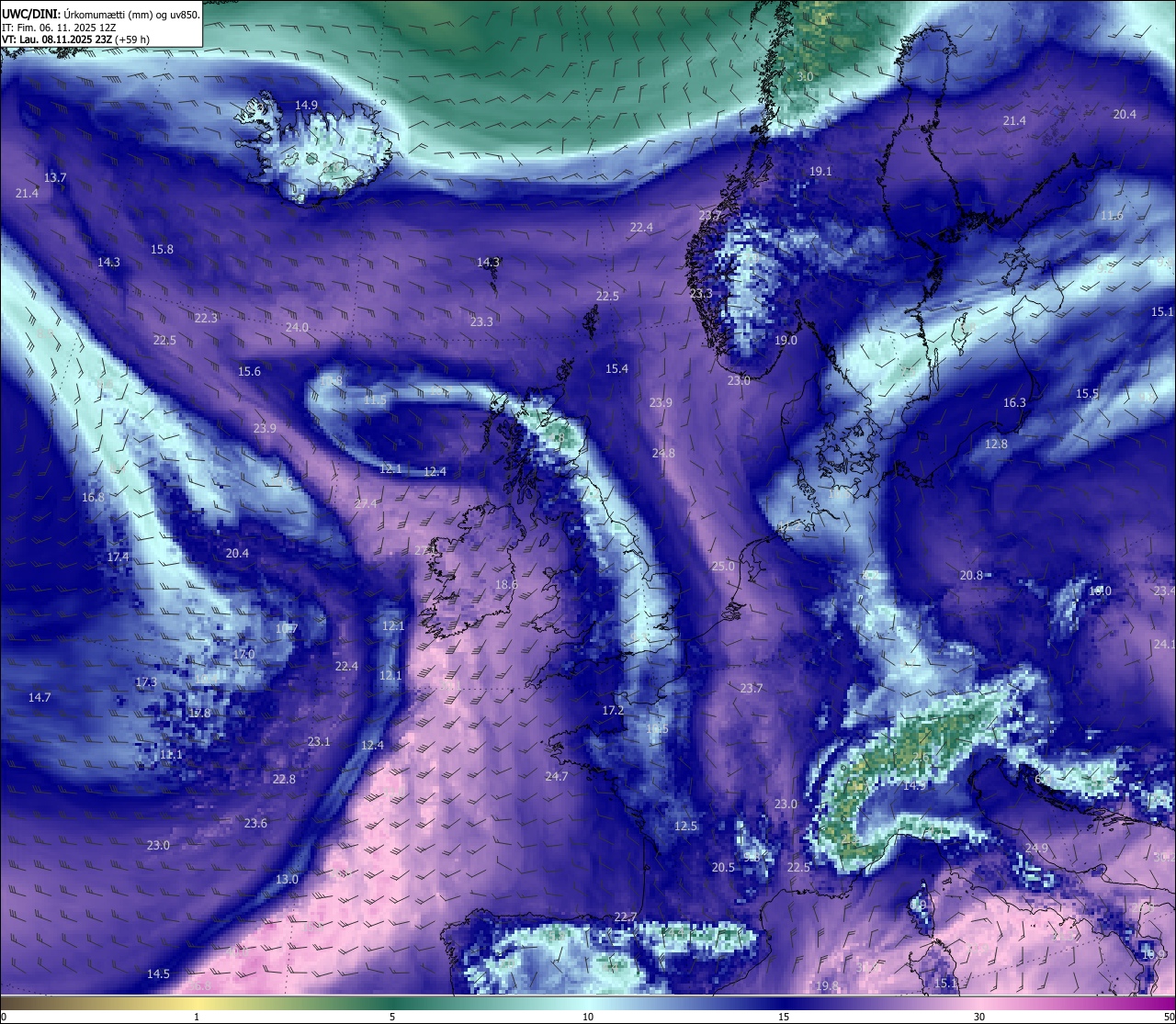
Task: Click the 18.6 value over Ireland
Action: (506, 585)
